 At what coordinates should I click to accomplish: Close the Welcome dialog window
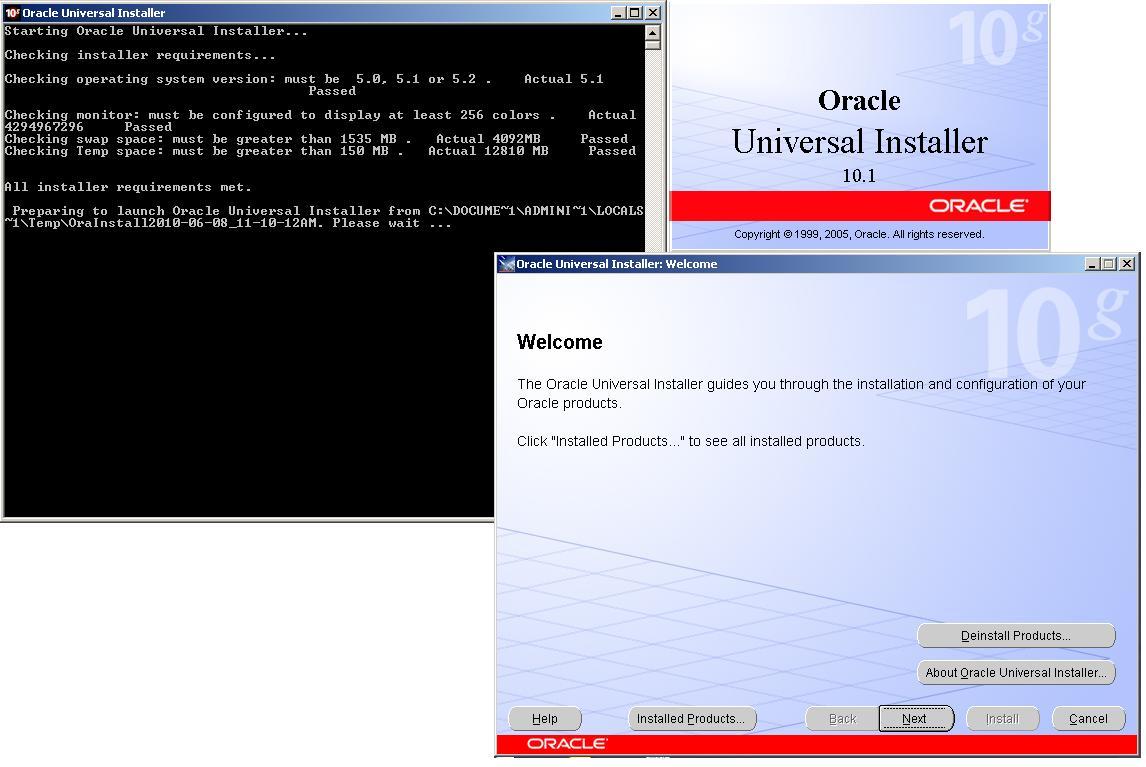pyautogui.click(x=1128, y=264)
